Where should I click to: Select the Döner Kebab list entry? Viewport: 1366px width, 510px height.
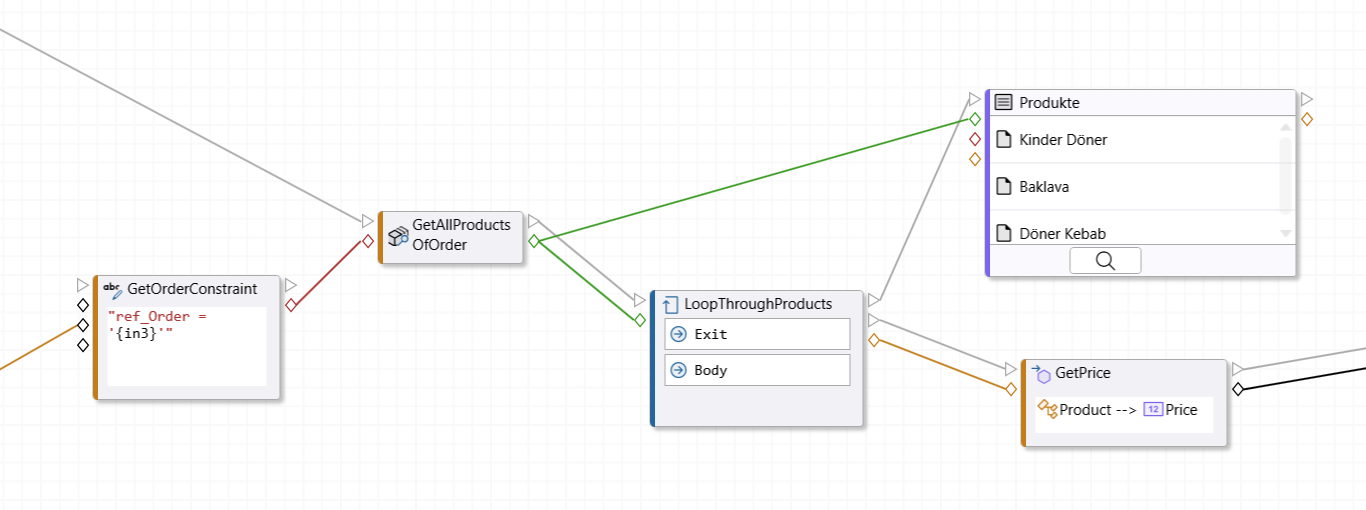[x=1062, y=234]
